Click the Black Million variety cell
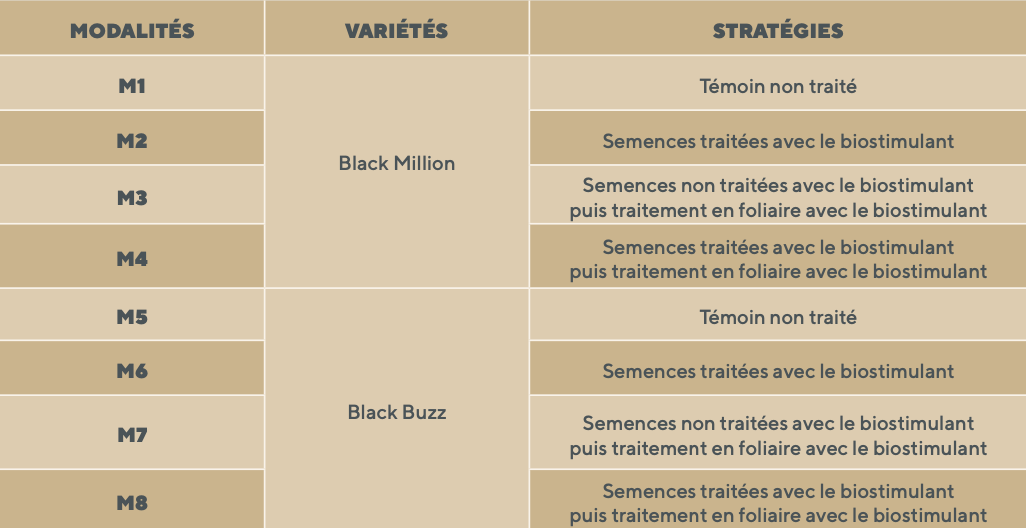This screenshot has width=1026, height=528. pyautogui.click(x=396, y=163)
